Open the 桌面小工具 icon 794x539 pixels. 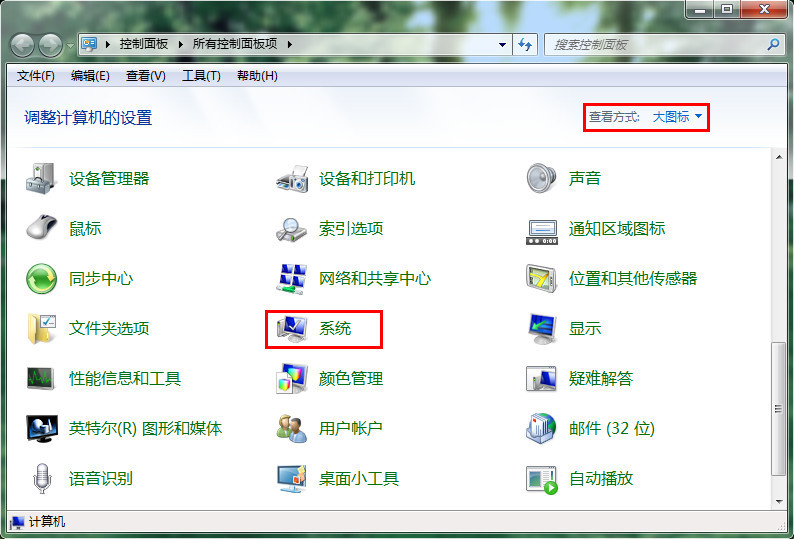292,479
